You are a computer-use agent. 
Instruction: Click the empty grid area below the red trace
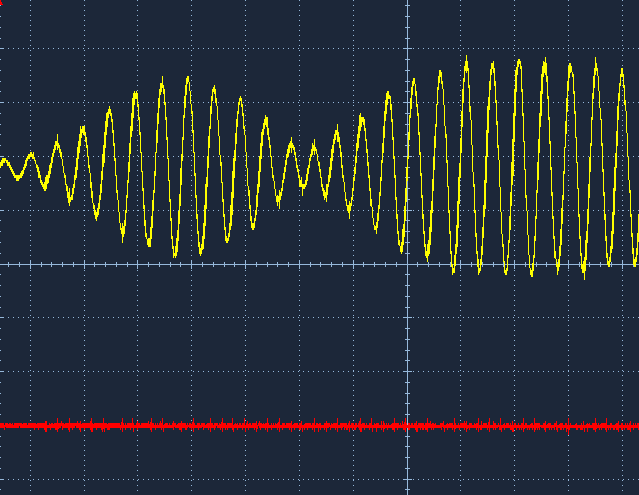pos(250,465)
